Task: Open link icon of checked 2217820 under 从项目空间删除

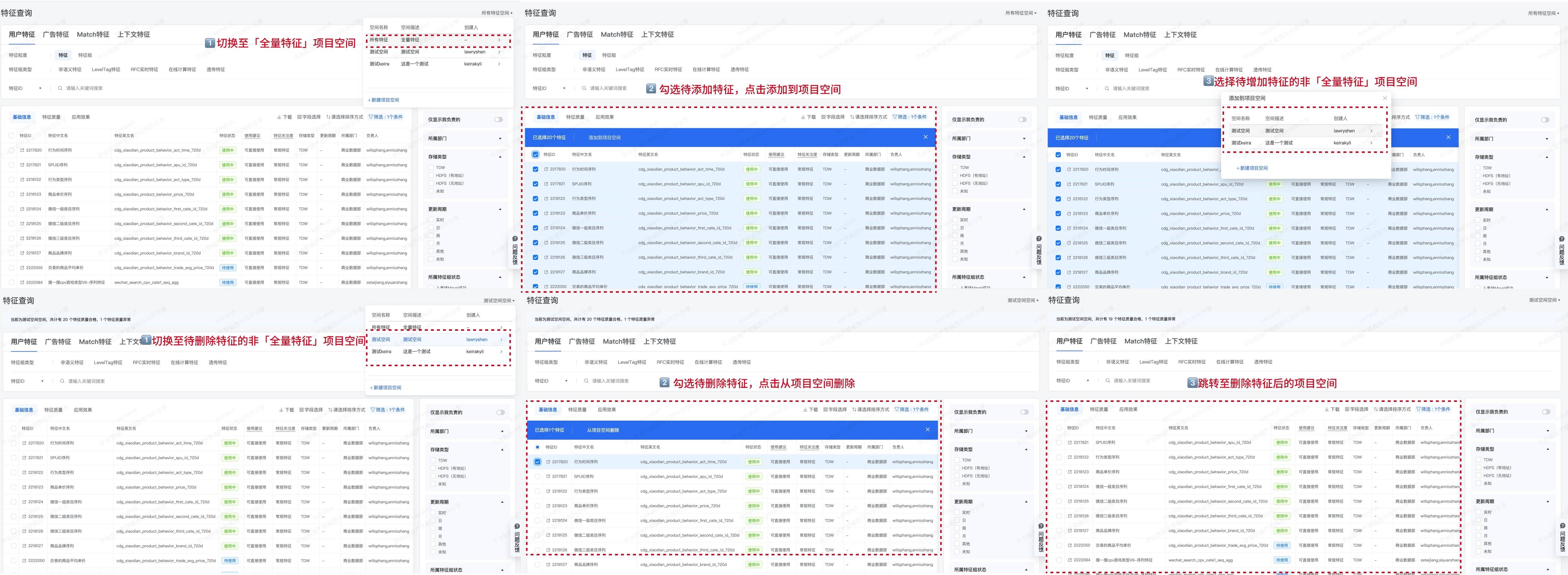Action: click(548, 462)
